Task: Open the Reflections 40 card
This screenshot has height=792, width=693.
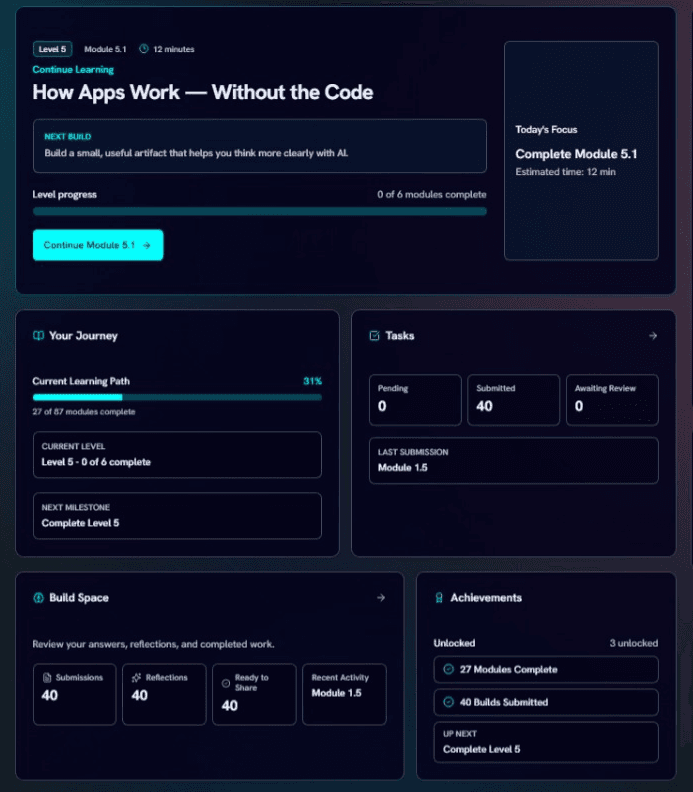Action: click(x=164, y=695)
